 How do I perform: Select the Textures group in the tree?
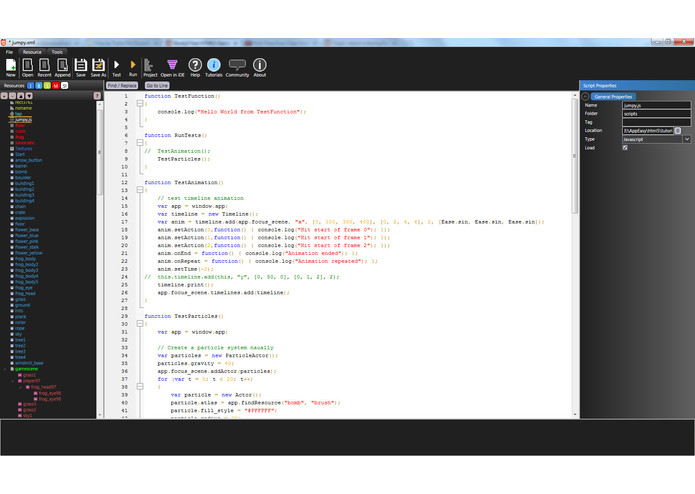23,148
